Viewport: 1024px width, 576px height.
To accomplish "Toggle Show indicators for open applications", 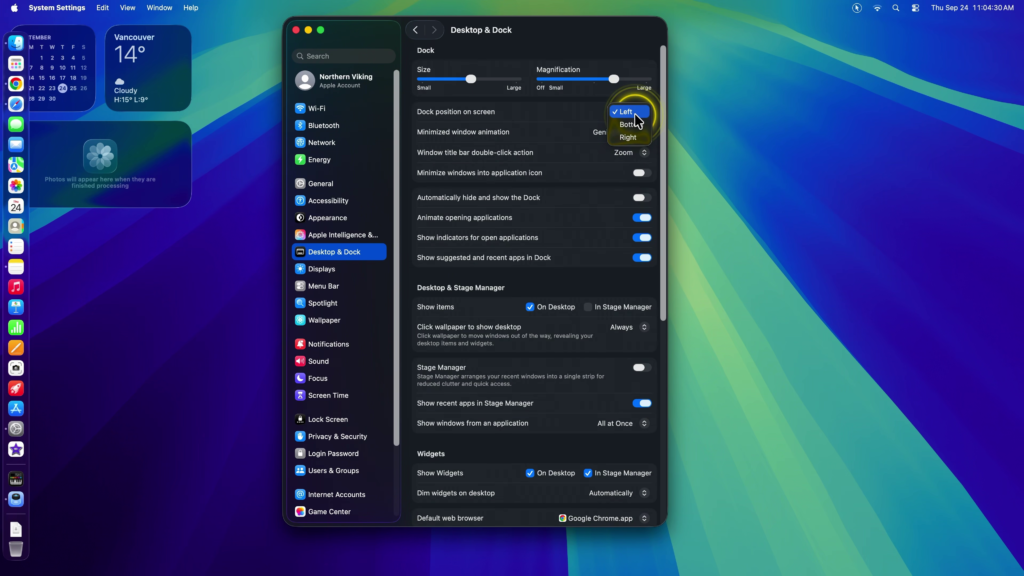I will coord(641,238).
